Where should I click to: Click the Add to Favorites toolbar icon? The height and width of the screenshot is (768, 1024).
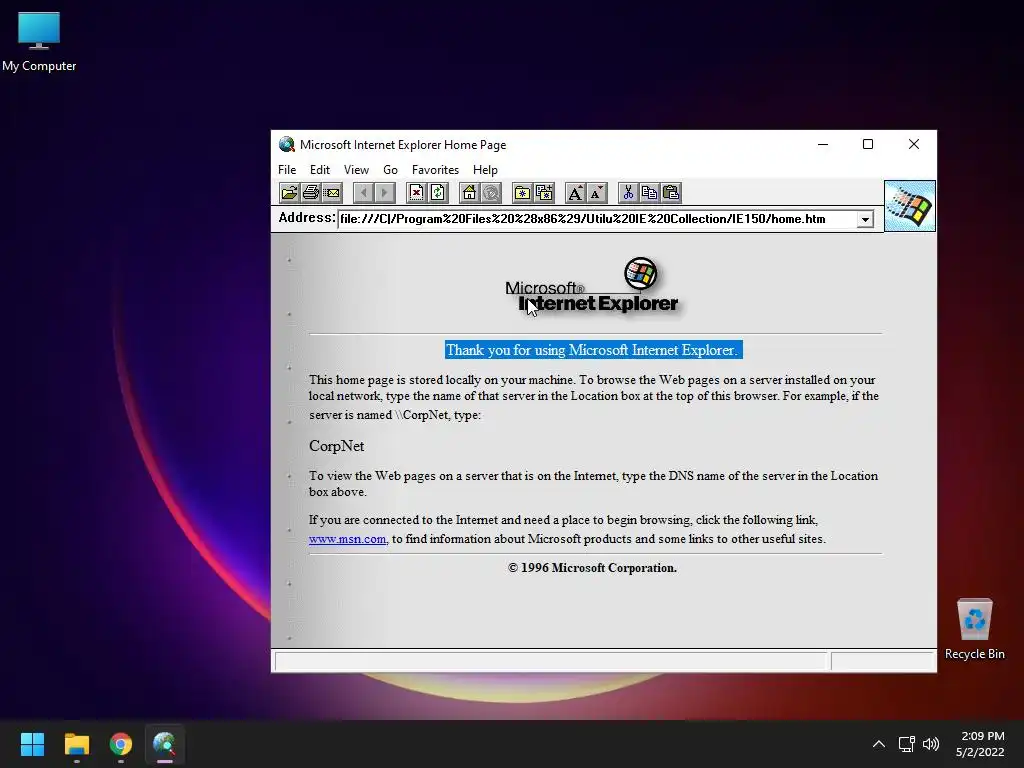click(x=544, y=193)
